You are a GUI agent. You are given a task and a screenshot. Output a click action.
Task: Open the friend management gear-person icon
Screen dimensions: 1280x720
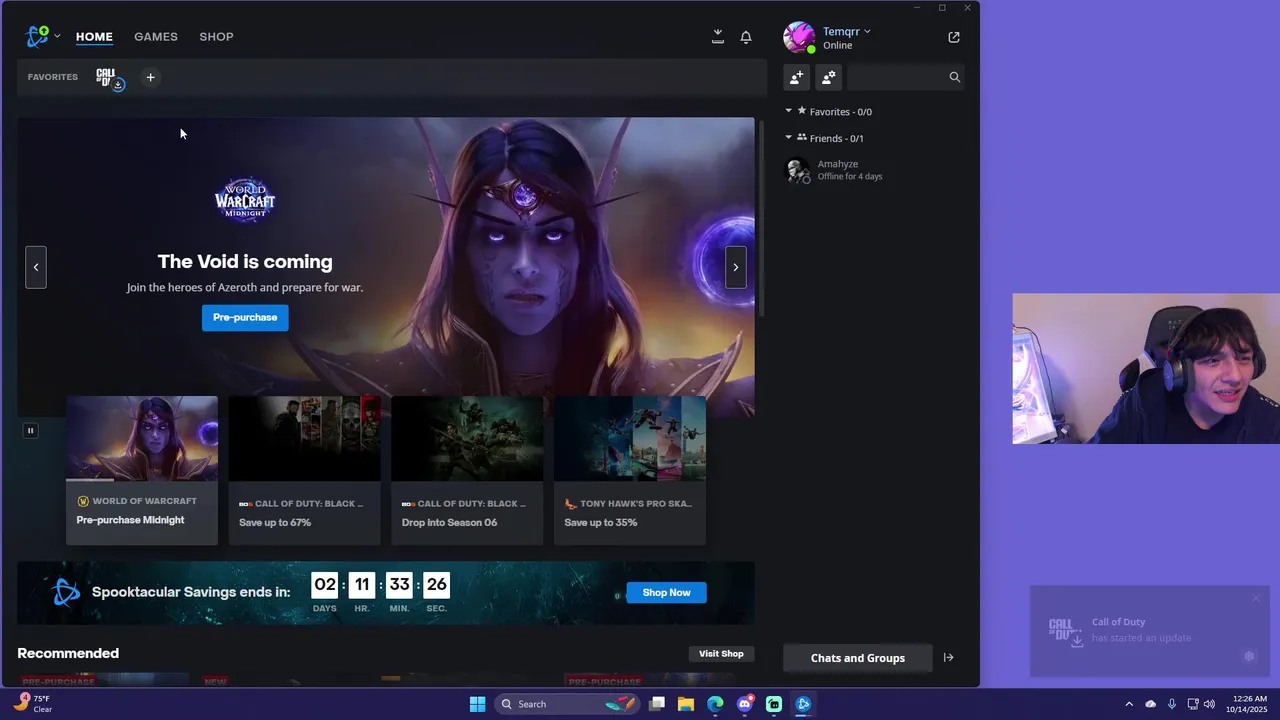[x=828, y=77]
